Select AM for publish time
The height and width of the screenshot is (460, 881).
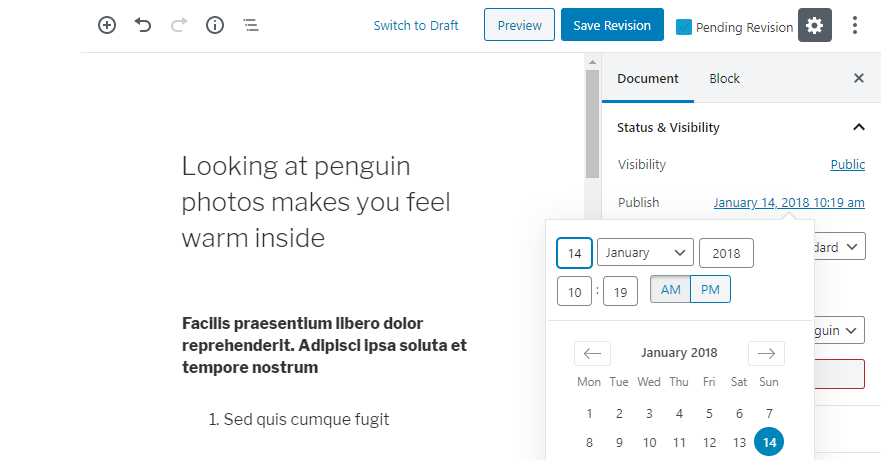[670, 290]
